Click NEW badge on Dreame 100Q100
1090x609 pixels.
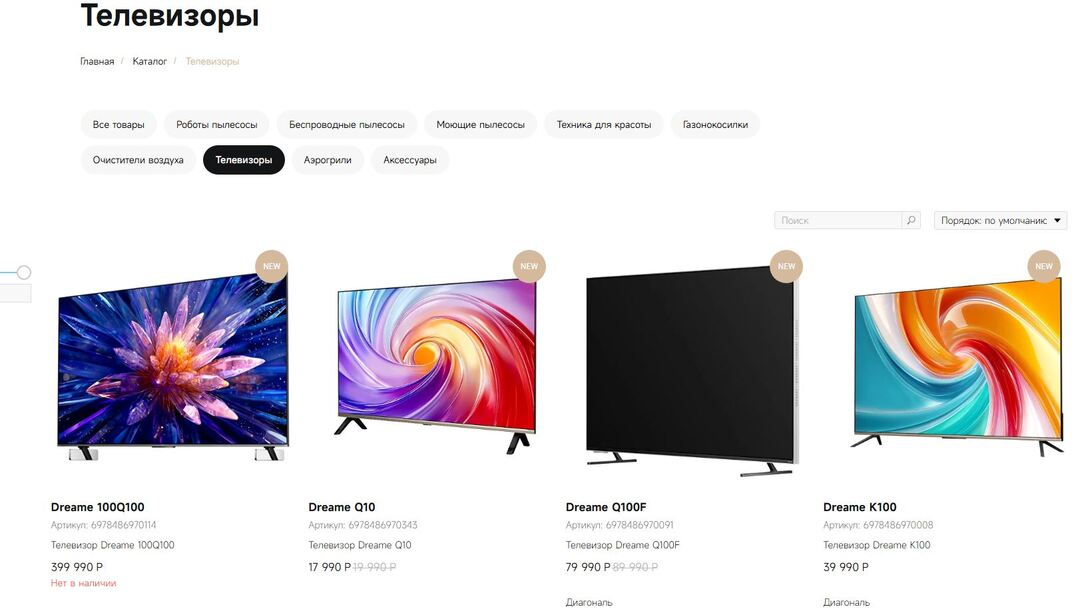click(x=272, y=266)
